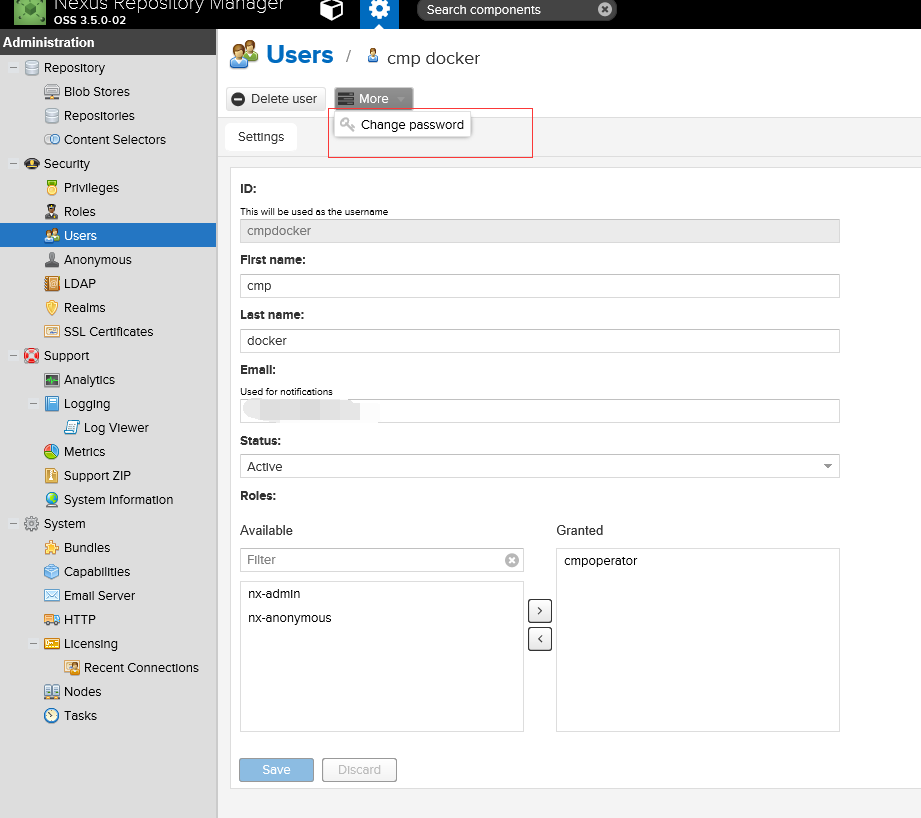Click the Support ZIP icon
This screenshot has height=818, width=921.
pos(52,476)
